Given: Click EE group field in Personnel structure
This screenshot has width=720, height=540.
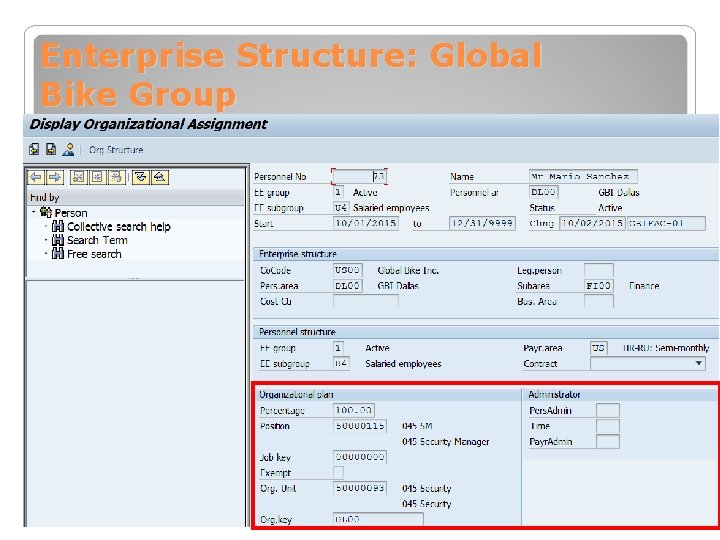Looking at the screenshot, I should pyautogui.click(x=338, y=348).
